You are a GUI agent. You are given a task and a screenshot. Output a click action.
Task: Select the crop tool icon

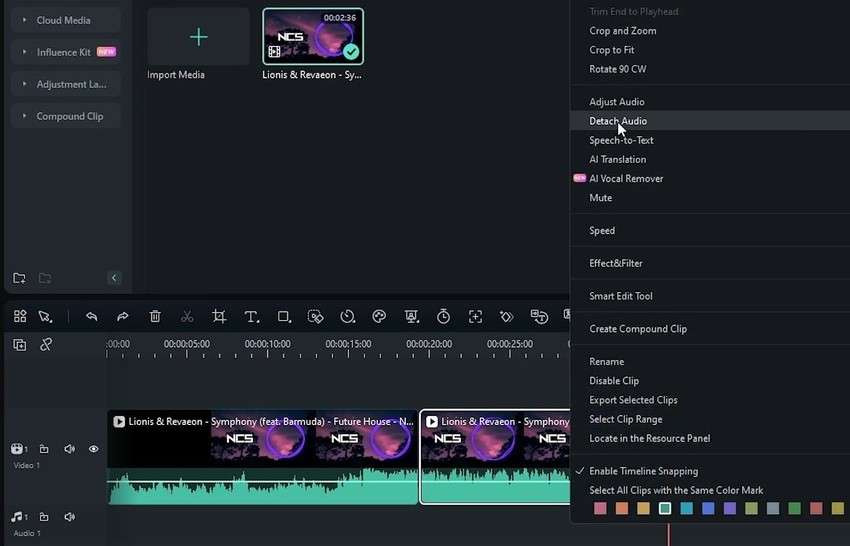tap(219, 316)
